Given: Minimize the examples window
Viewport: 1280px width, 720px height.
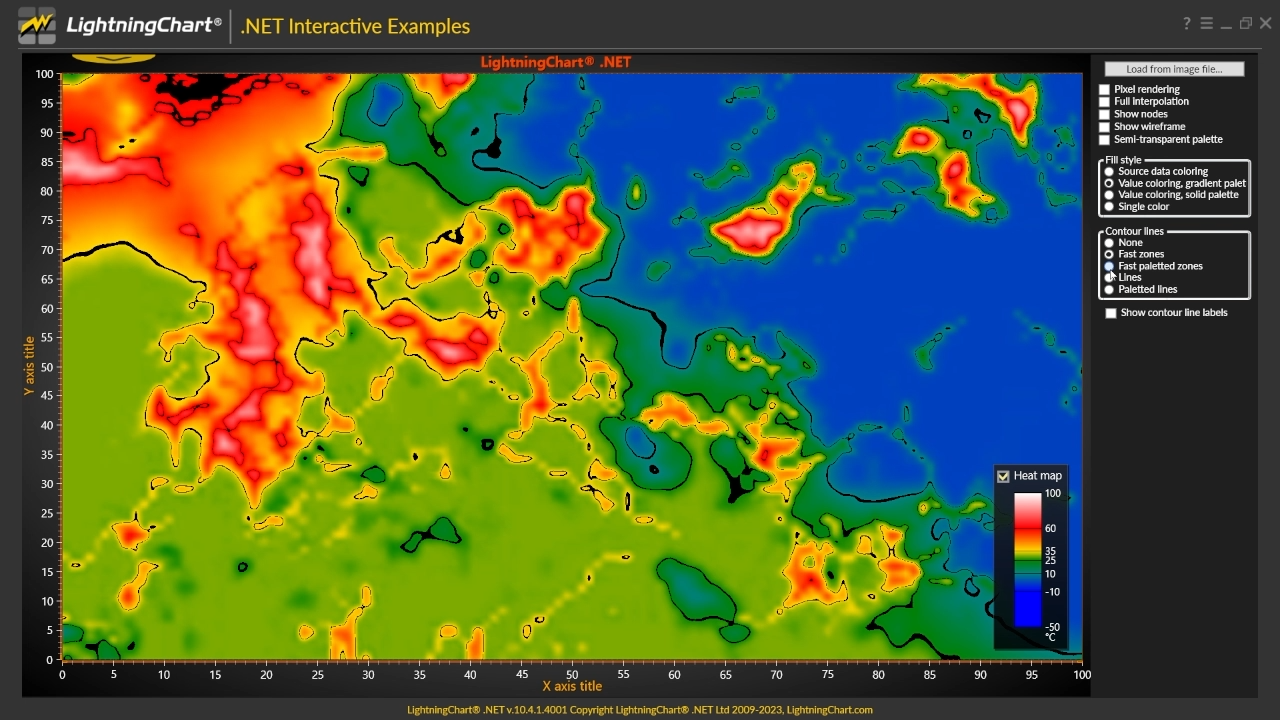Looking at the screenshot, I should pyautogui.click(x=1226, y=24).
